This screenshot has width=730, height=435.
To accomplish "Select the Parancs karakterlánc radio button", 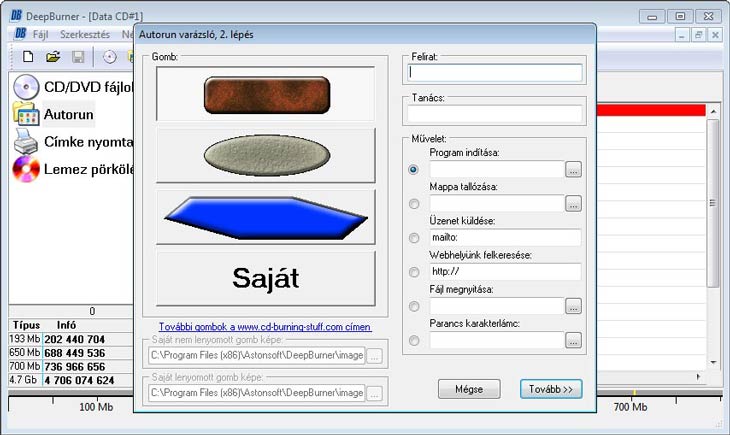I will tap(413, 340).
